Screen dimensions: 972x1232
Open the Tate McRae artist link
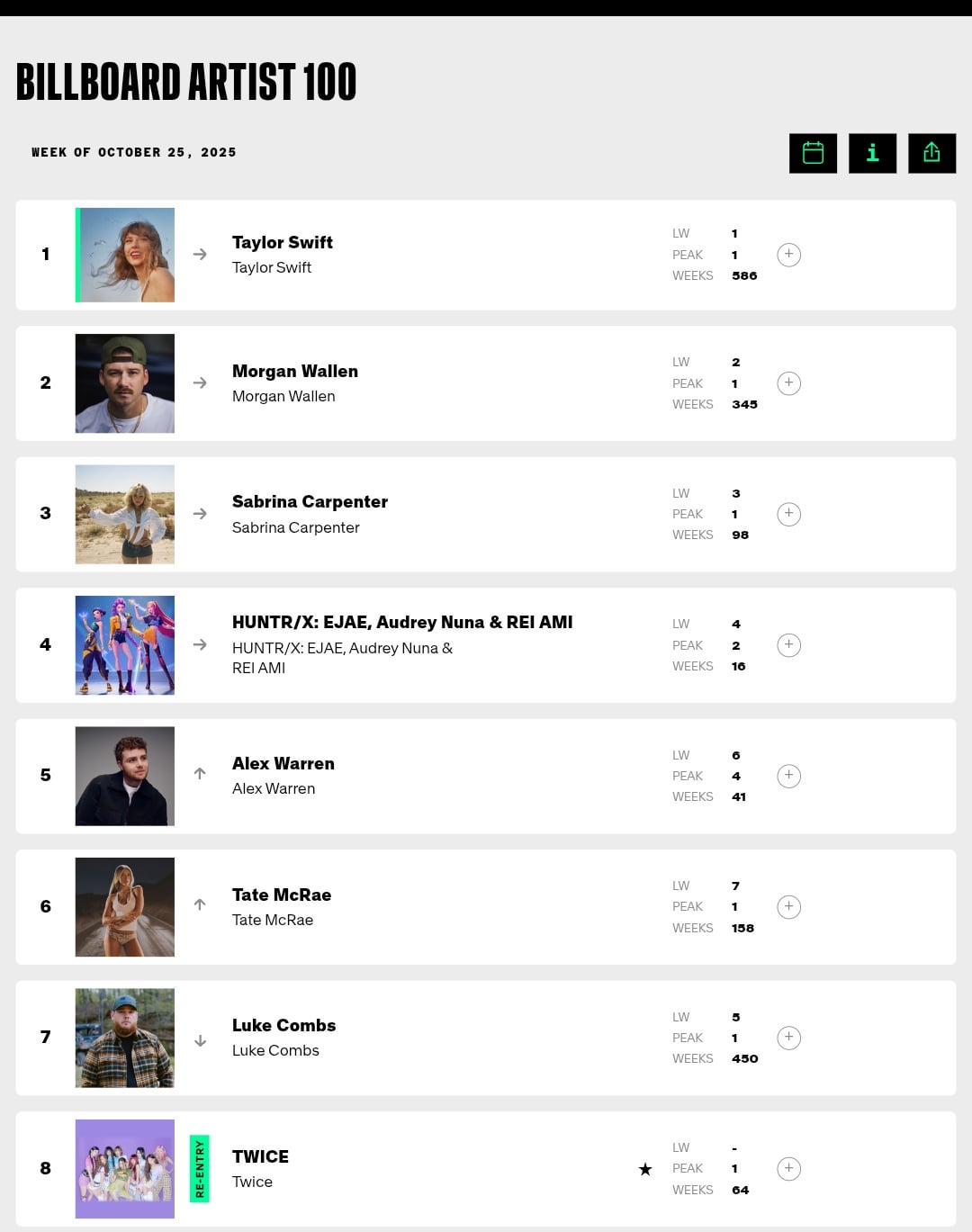(x=281, y=895)
